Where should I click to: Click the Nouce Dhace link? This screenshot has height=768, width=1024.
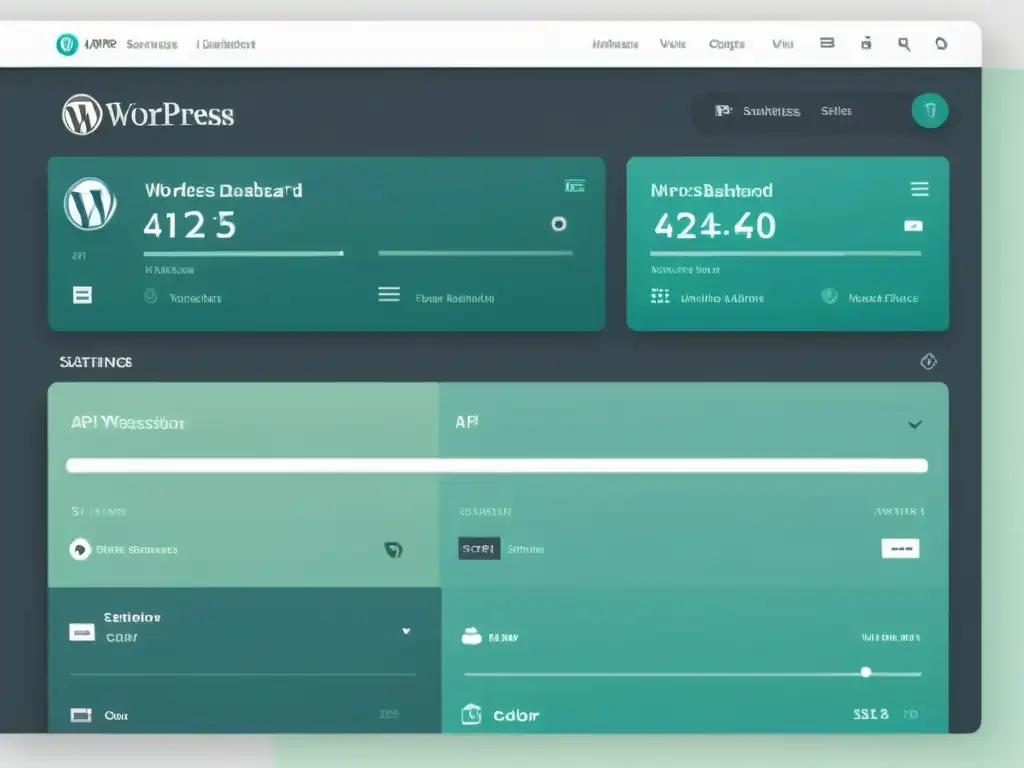point(883,298)
